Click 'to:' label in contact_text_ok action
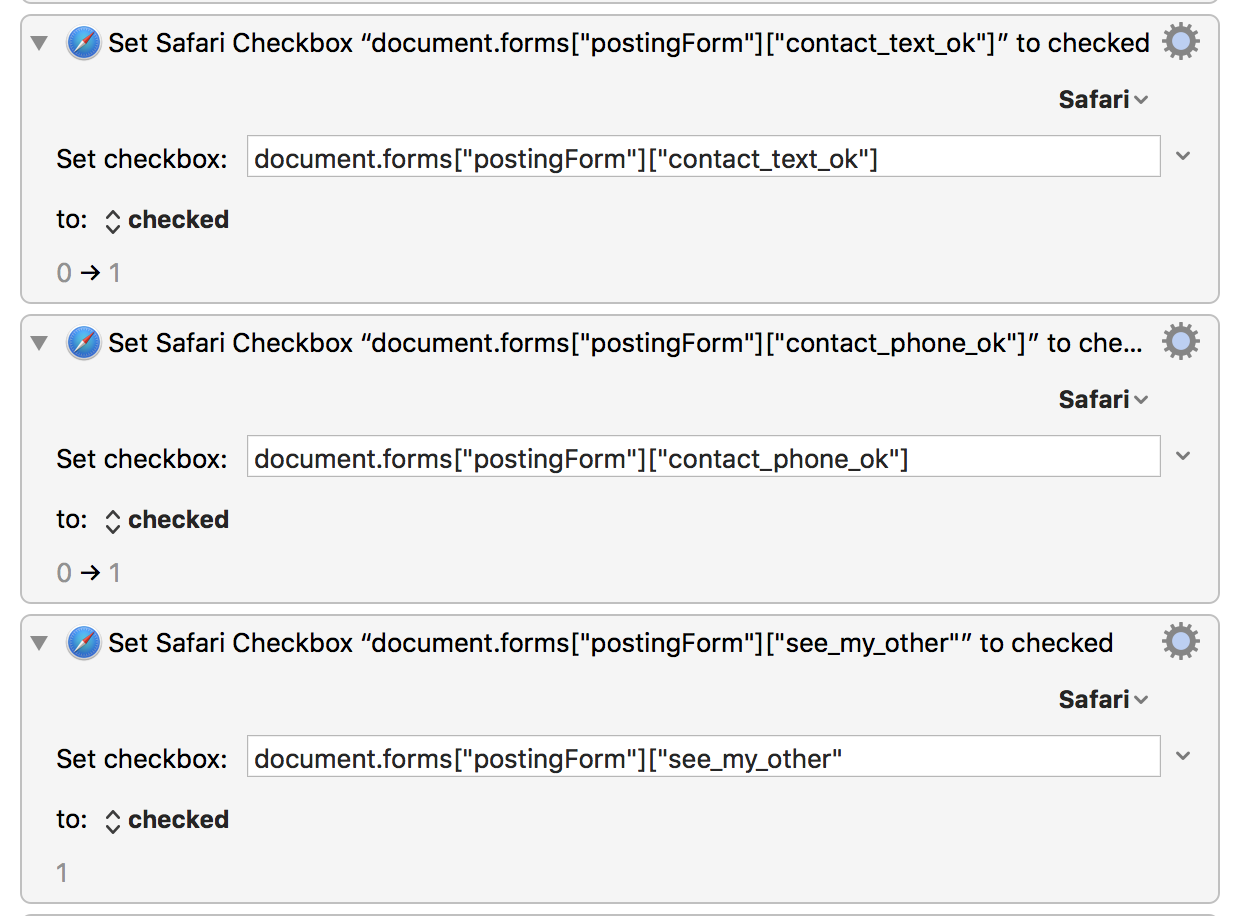This screenshot has height=916, width=1238. coord(72,220)
